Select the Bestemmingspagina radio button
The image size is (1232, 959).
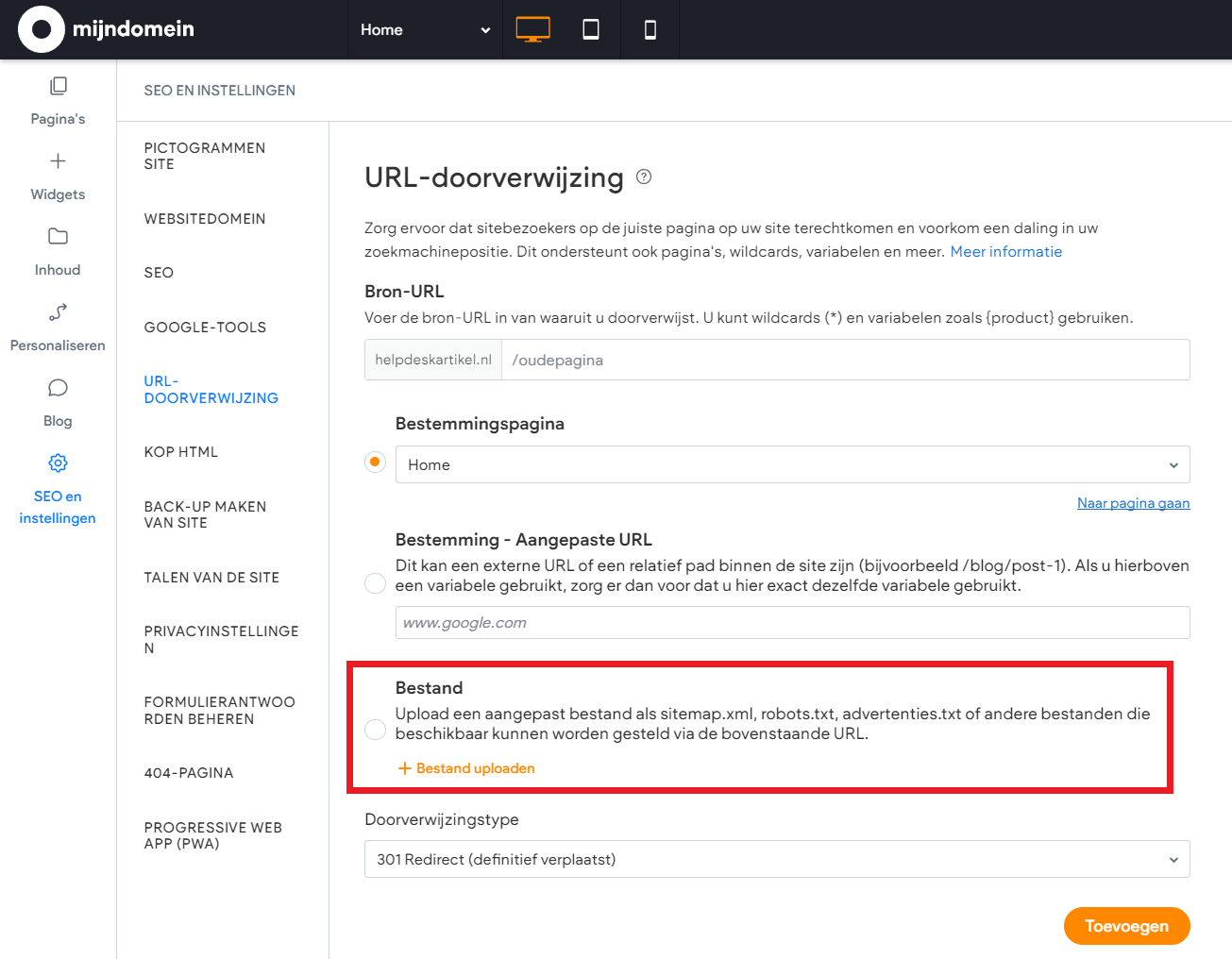point(375,463)
